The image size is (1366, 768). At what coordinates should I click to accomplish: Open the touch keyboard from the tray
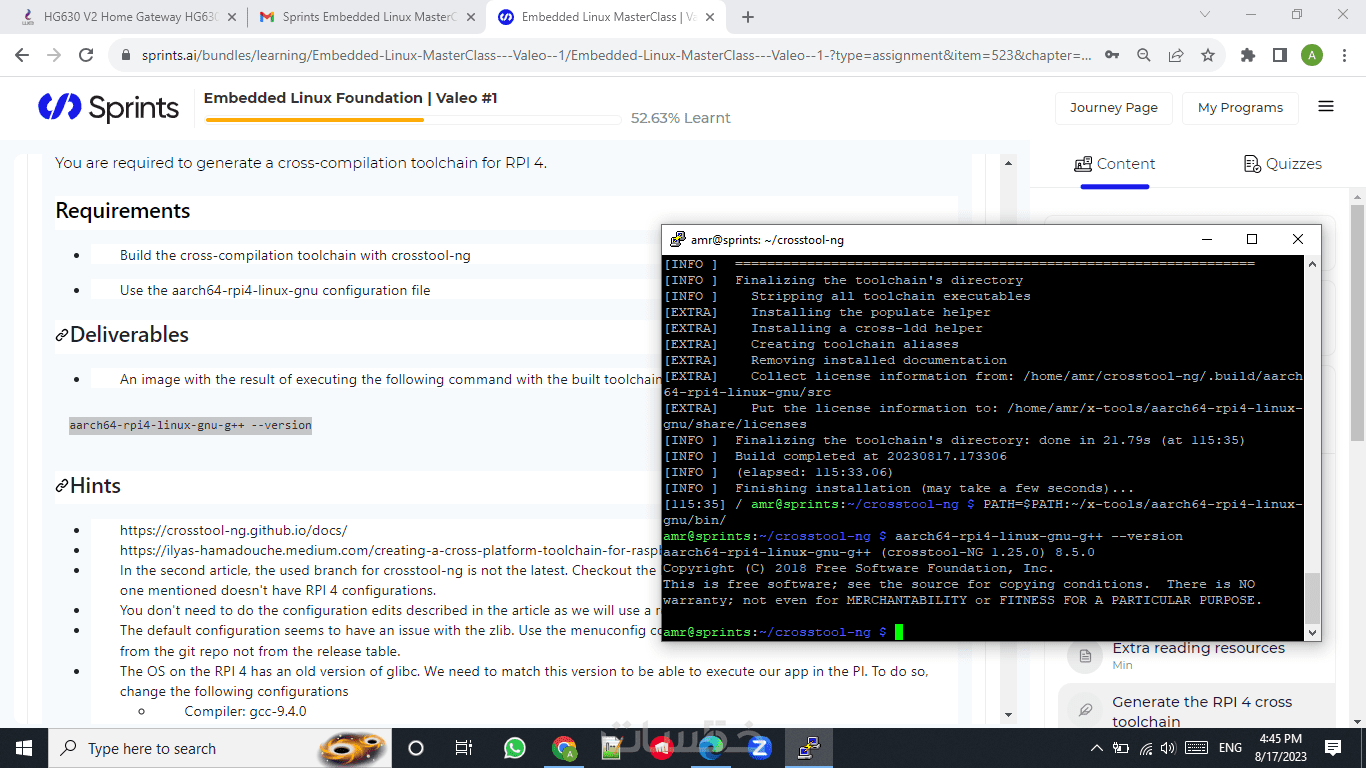point(1196,748)
